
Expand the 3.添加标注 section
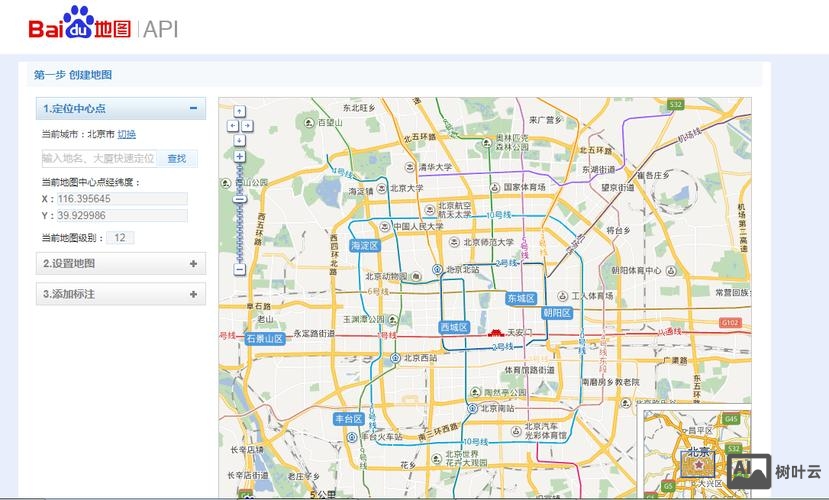coord(194,294)
